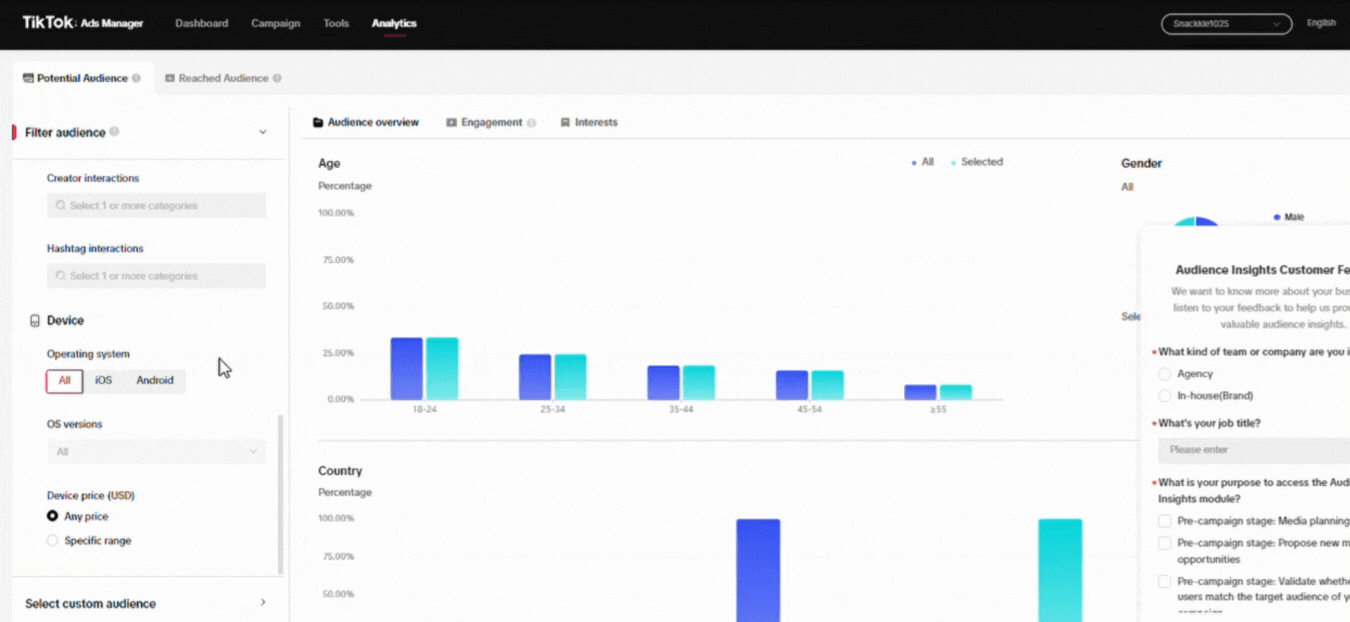
Task: Click the 35-44 All blue bar
Action: click(663, 383)
